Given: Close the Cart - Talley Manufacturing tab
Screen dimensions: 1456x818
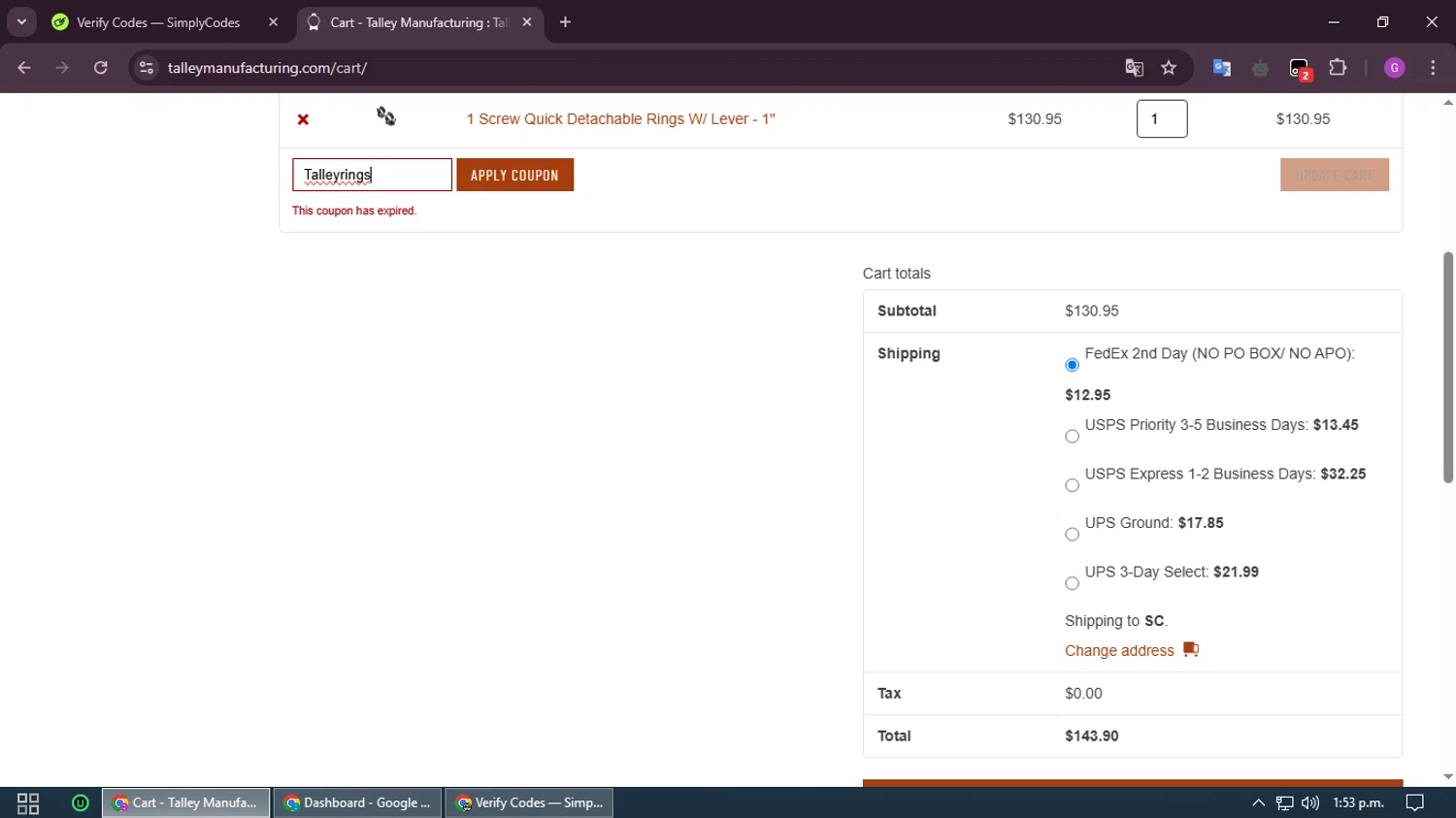Looking at the screenshot, I should click(x=527, y=22).
